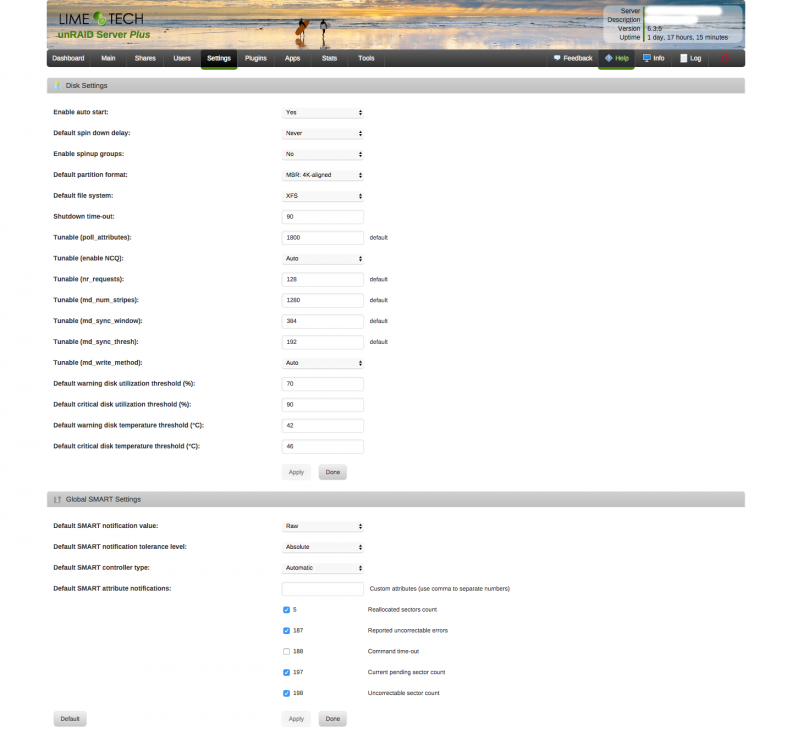The image size is (792, 750).
Task: Click the md_num_stripes input field
Action: [x=322, y=300]
